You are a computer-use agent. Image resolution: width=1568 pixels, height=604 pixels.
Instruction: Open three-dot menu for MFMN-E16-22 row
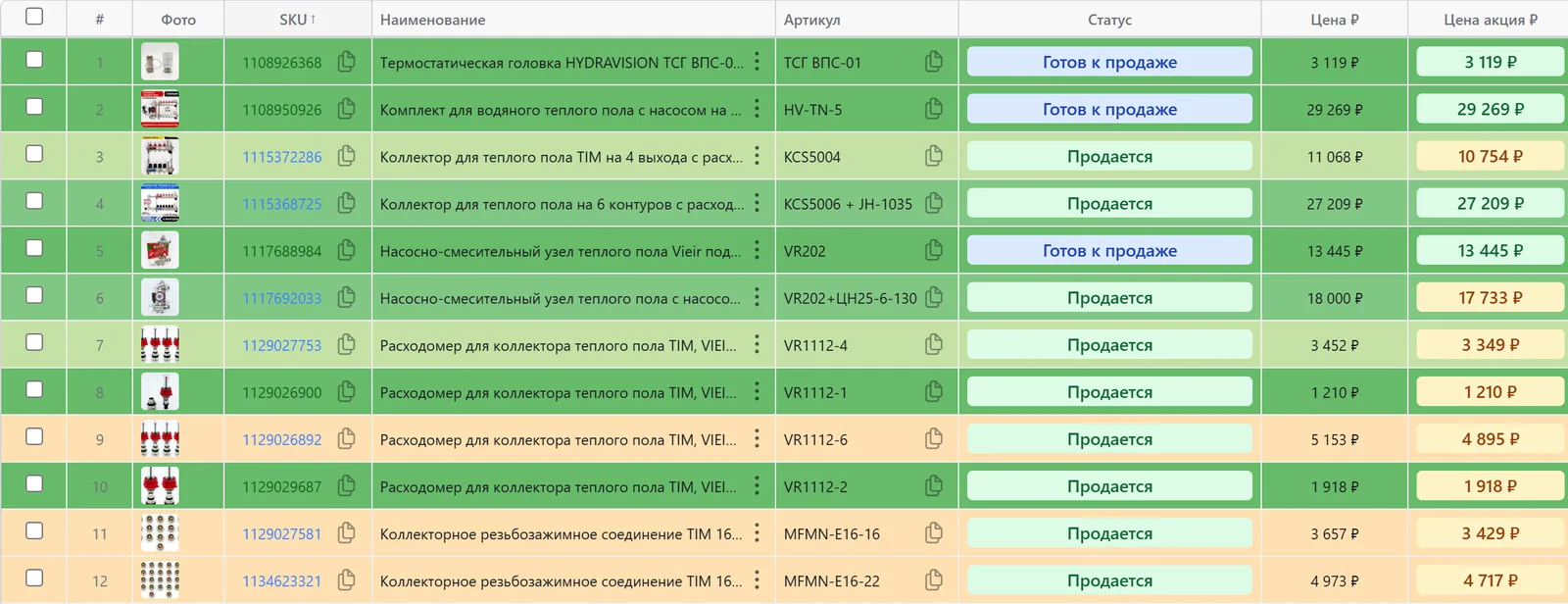coord(757,580)
